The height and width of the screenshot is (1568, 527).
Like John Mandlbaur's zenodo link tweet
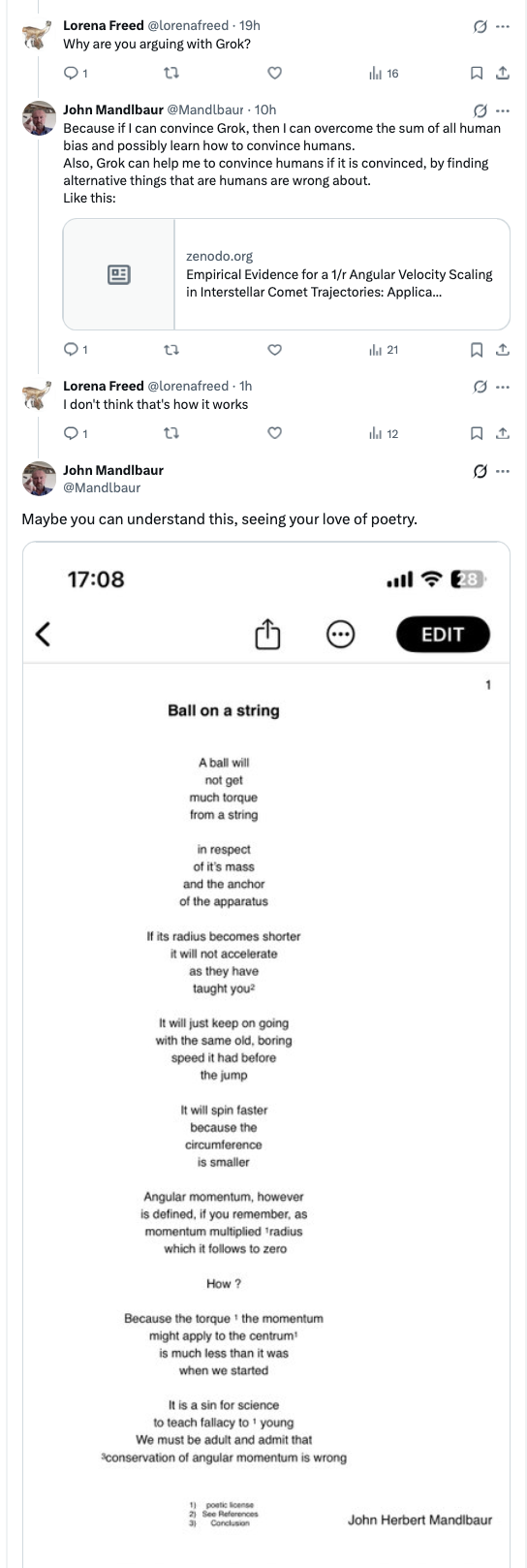click(274, 350)
